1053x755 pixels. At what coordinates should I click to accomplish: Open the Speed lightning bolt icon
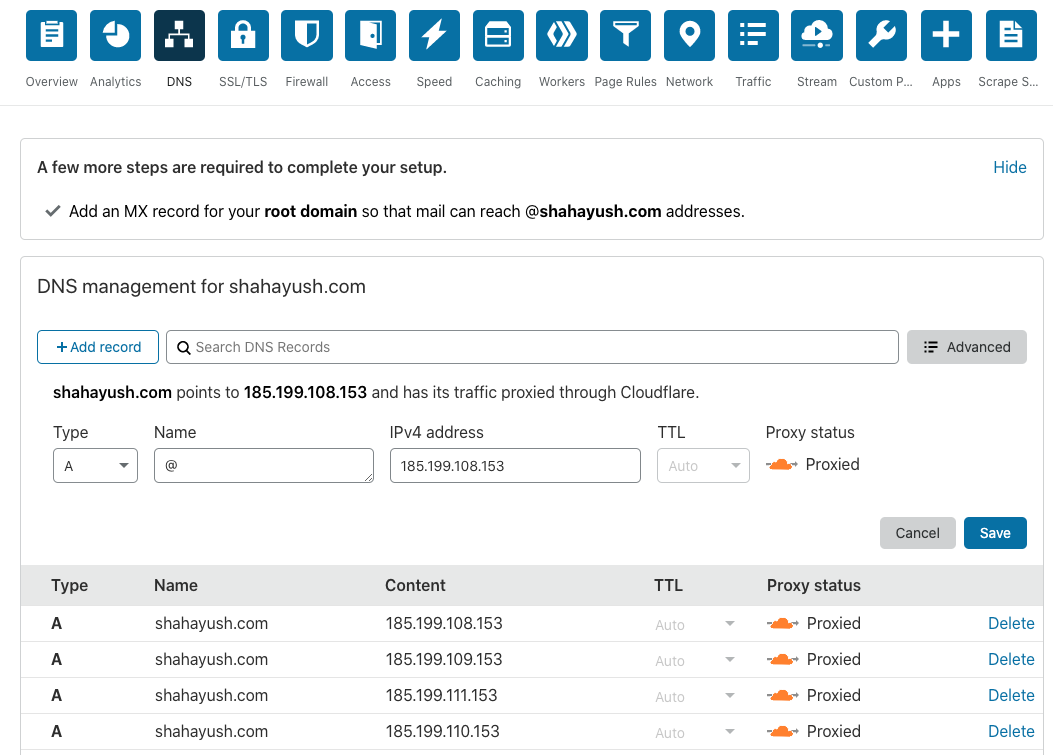click(x=434, y=36)
